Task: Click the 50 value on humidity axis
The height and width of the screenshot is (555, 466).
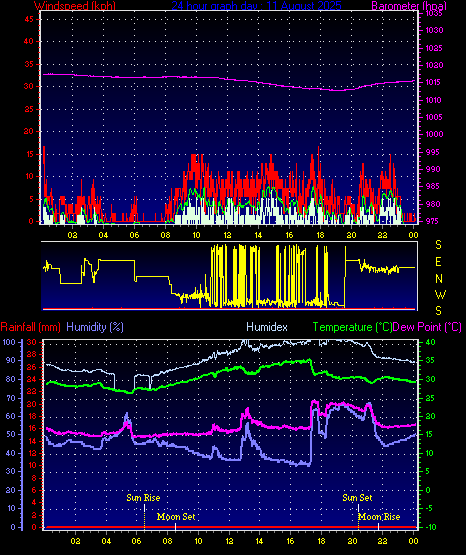Action: (x=11, y=434)
